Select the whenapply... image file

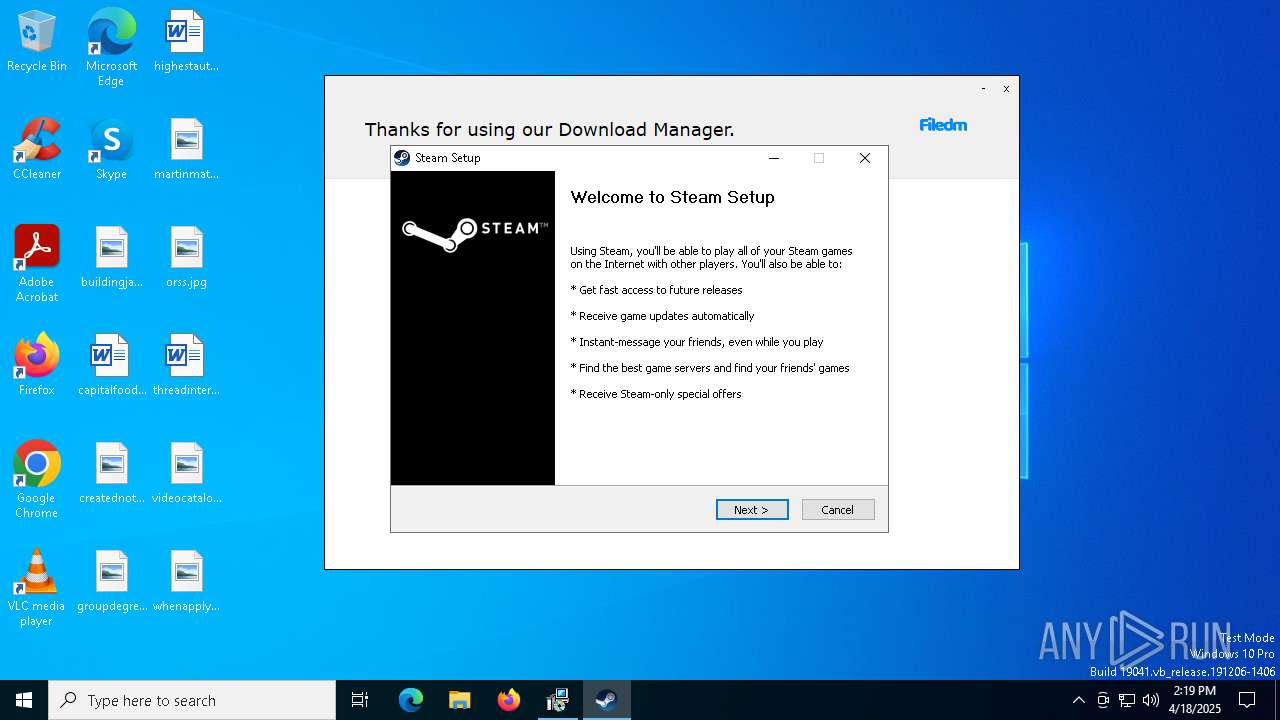pos(186,582)
